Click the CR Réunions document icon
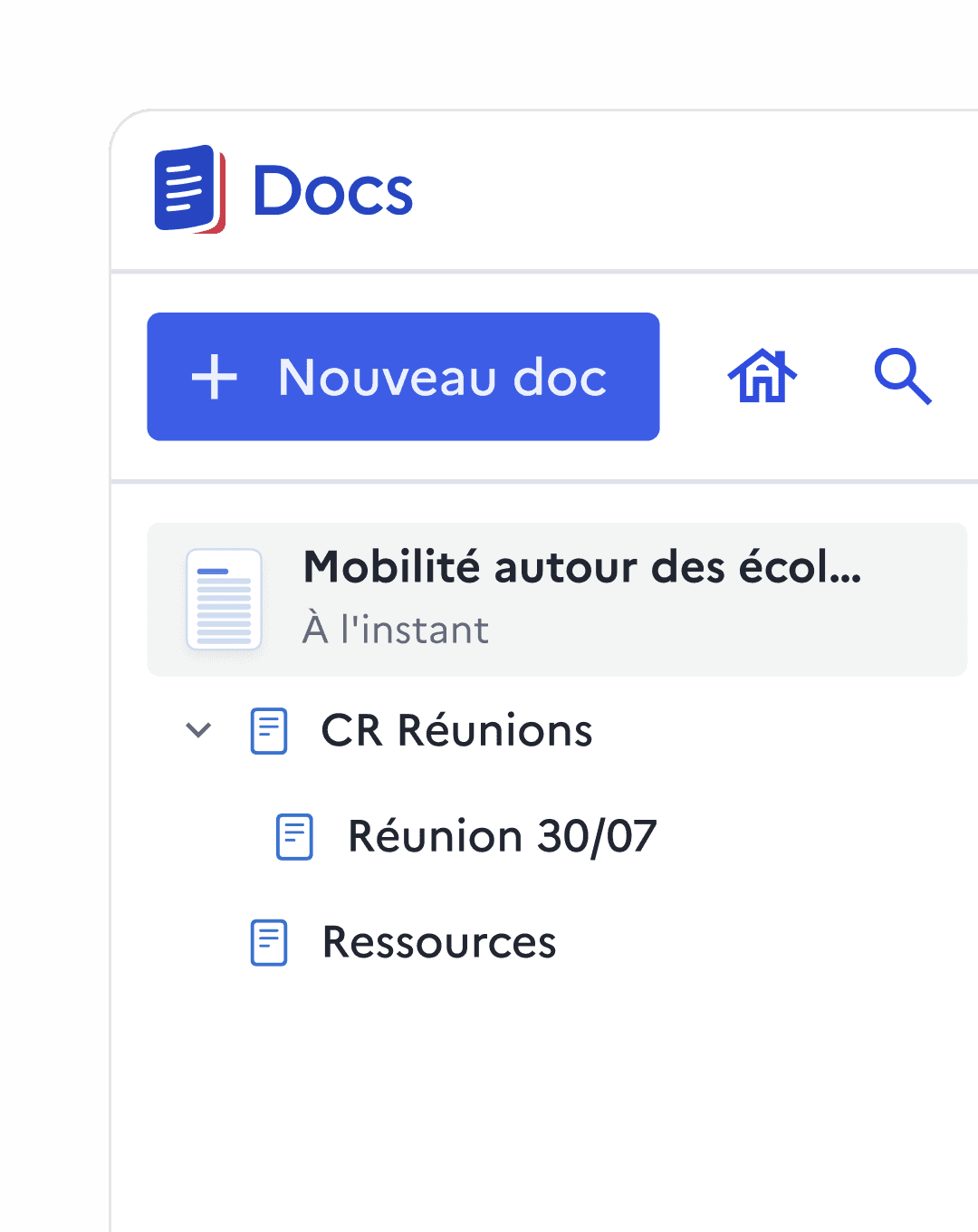978x1232 pixels. point(269,731)
